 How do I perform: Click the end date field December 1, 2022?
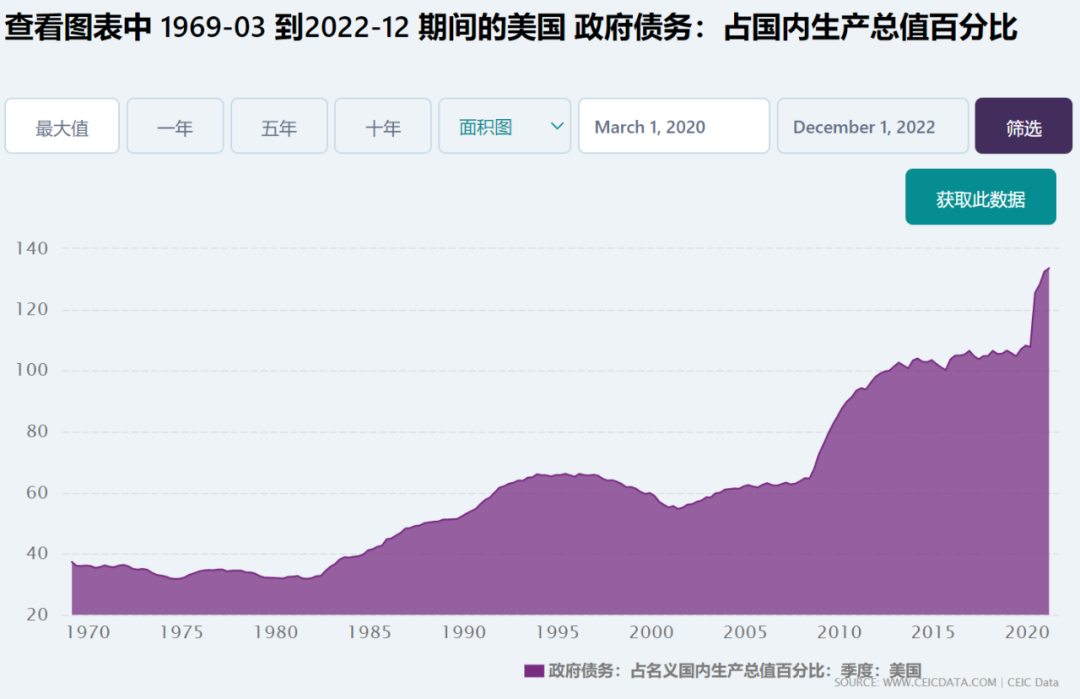(x=873, y=126)
